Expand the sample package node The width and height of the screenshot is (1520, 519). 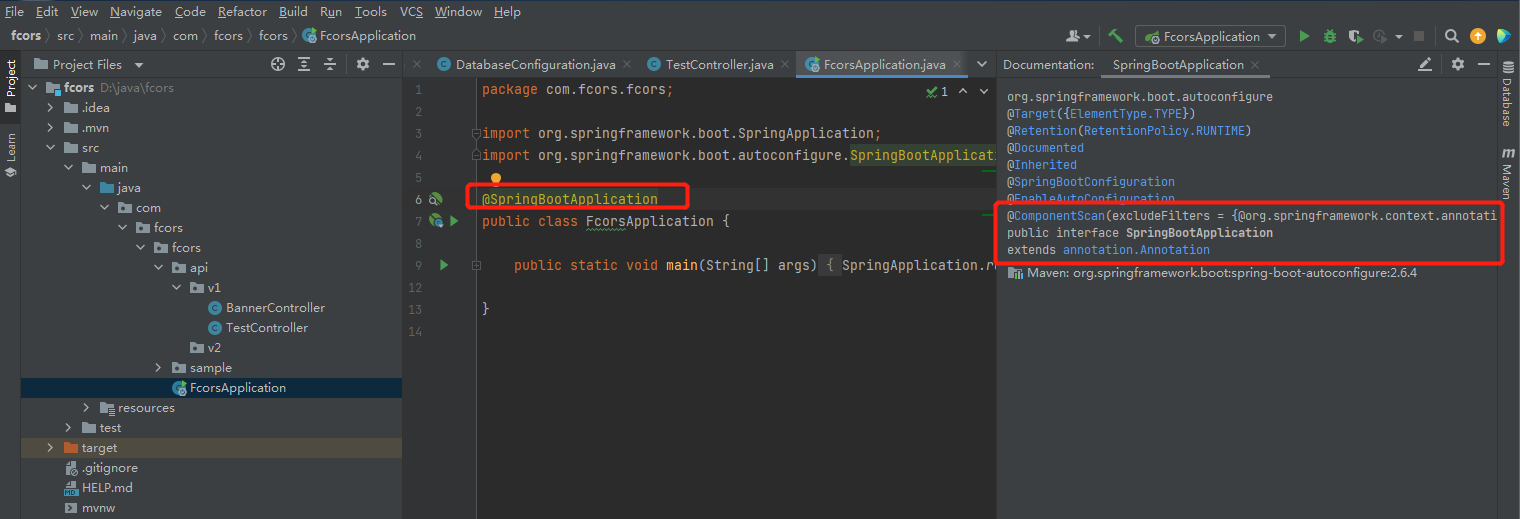(158, 368)
